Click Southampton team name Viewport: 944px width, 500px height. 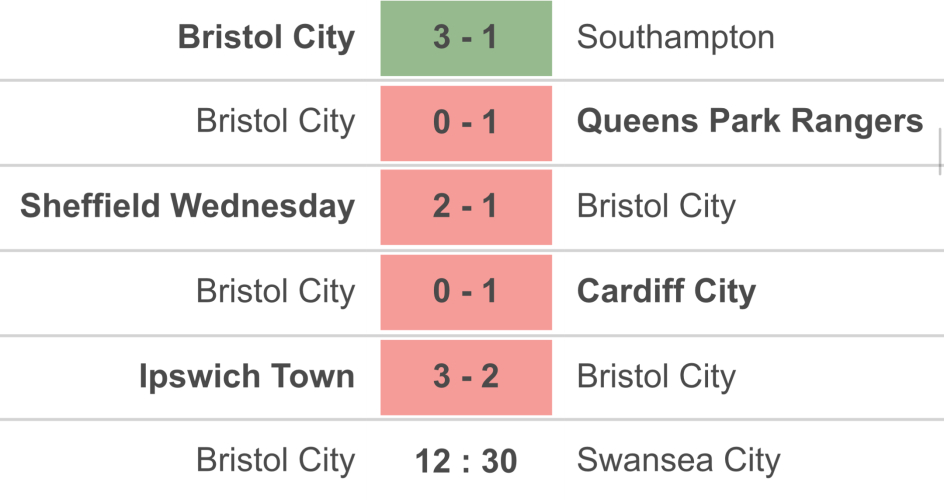(675, 38)
